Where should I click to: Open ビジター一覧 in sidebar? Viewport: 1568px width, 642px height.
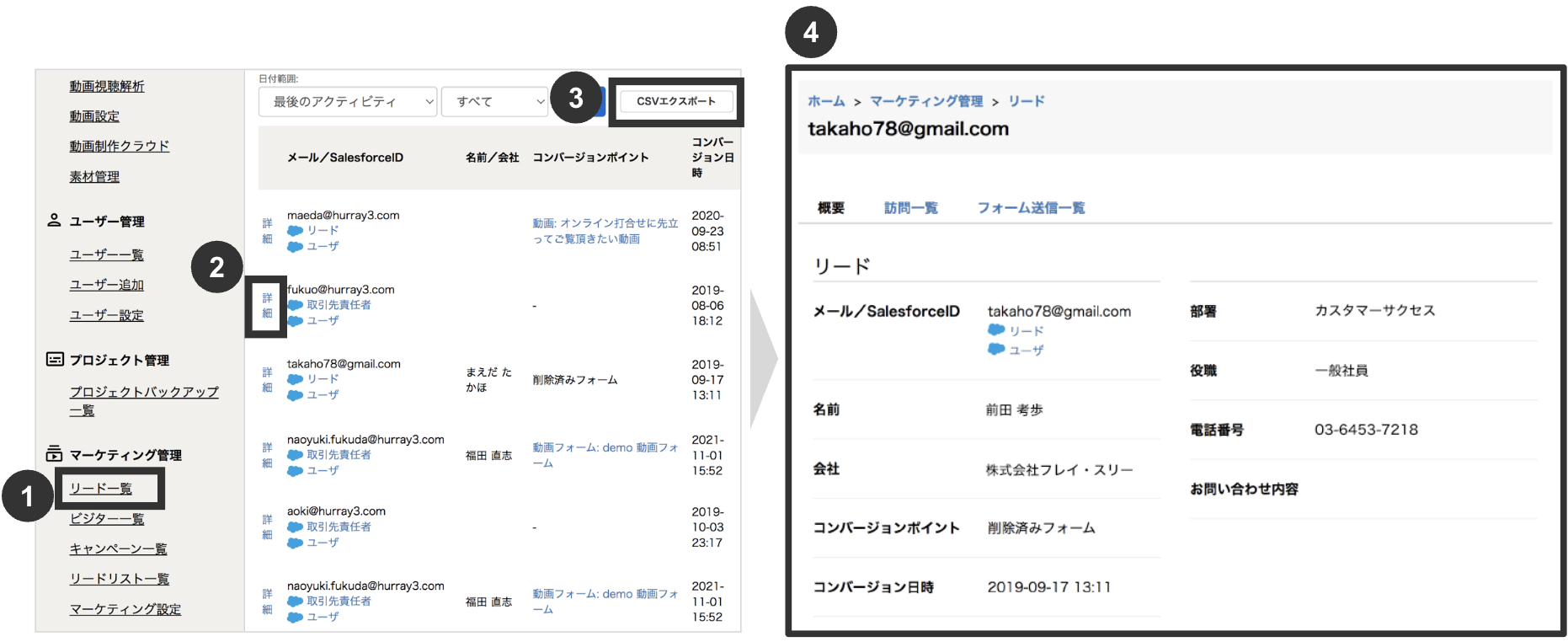tap(107, 518)
